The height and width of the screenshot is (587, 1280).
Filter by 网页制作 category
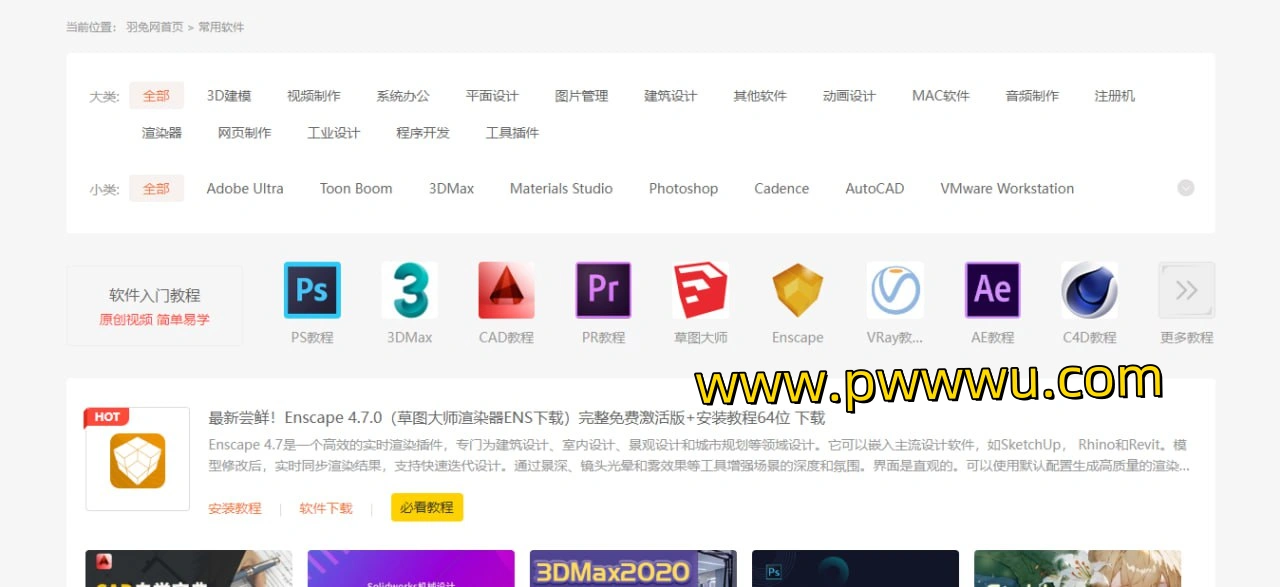coord(244,133)
